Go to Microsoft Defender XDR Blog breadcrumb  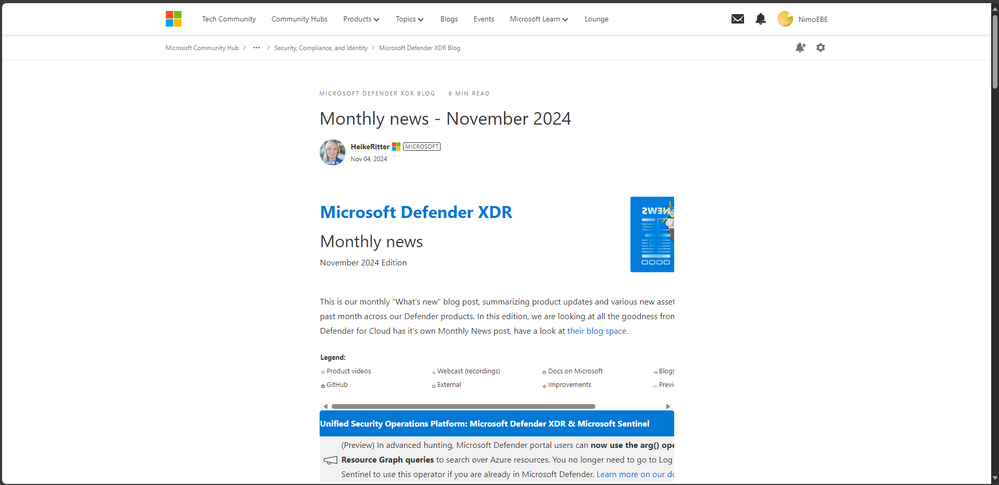pos(419,48)
